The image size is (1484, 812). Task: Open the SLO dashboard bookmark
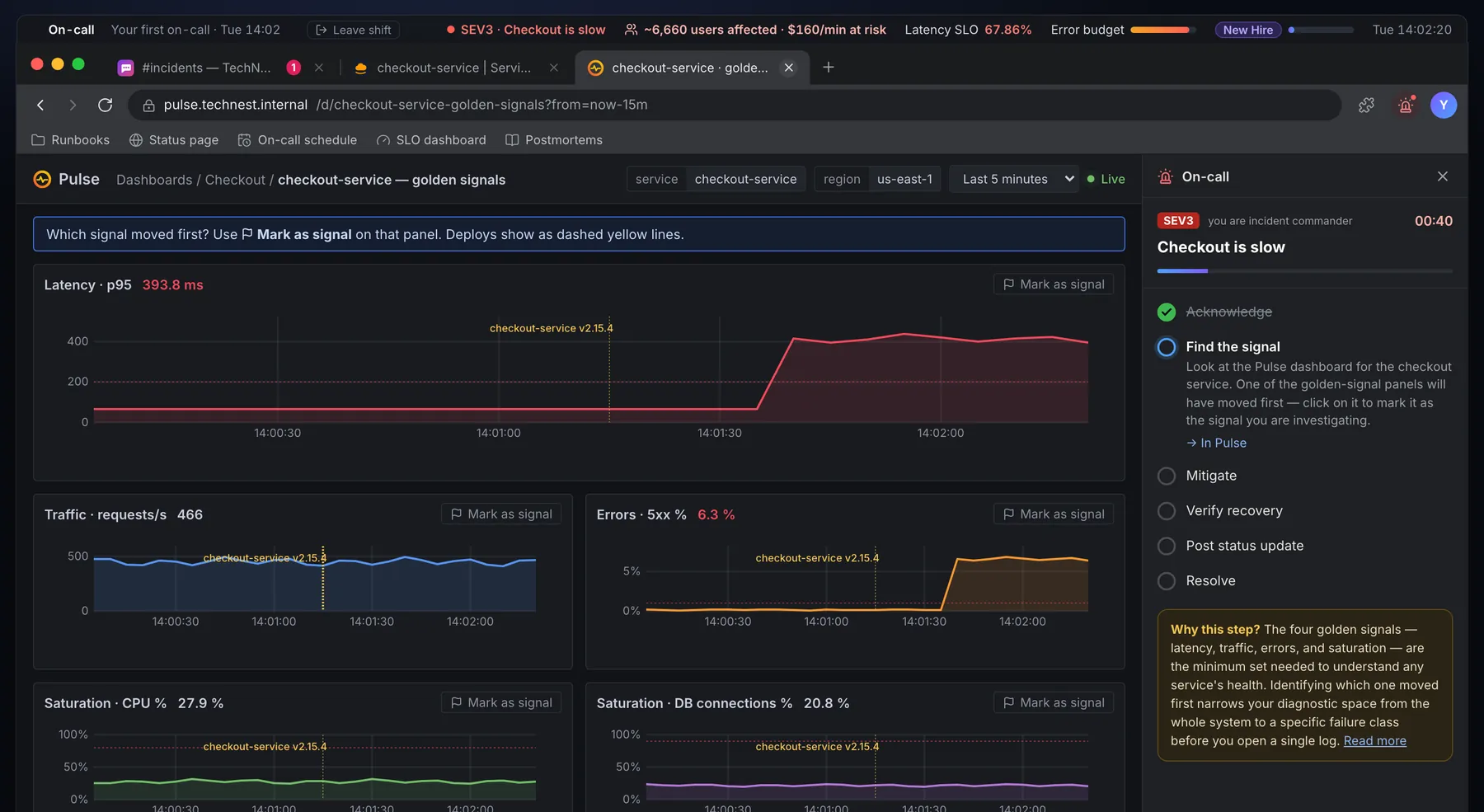(x=431, y=140)
